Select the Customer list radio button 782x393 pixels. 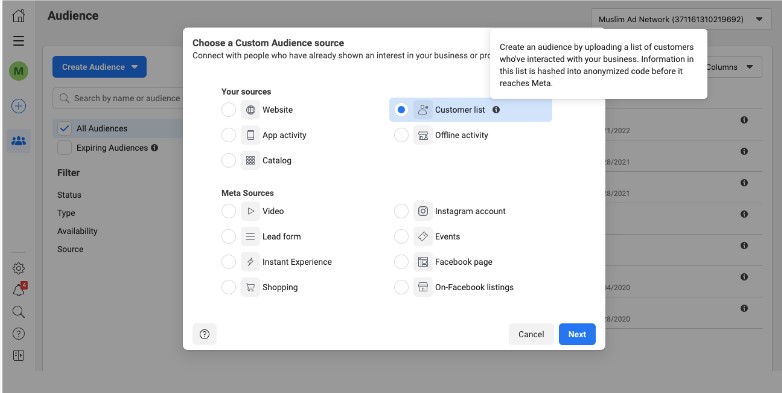(x=401, y=110)
